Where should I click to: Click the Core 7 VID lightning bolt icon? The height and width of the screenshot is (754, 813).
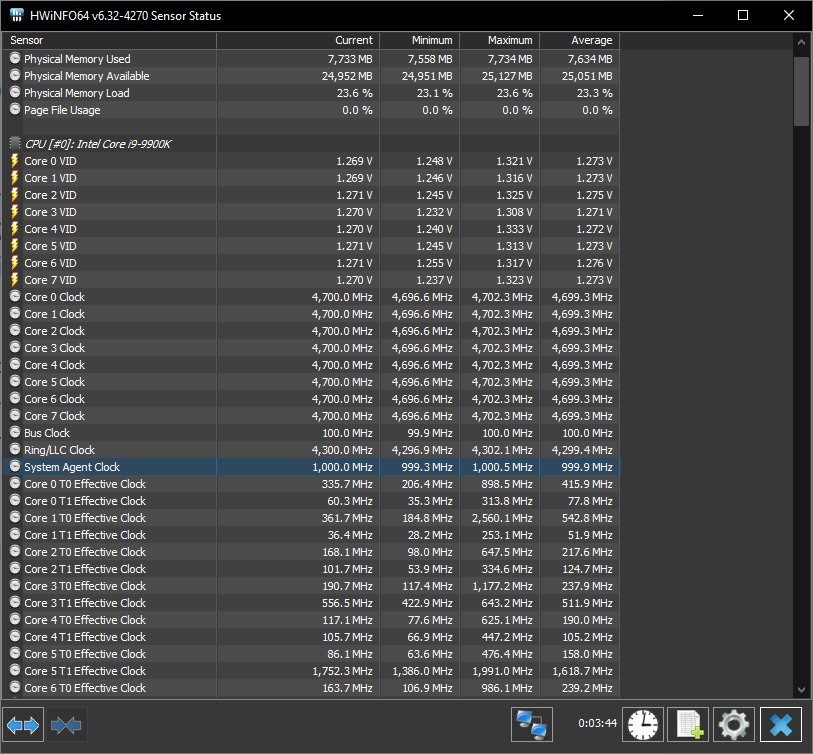tap(15, 280)
